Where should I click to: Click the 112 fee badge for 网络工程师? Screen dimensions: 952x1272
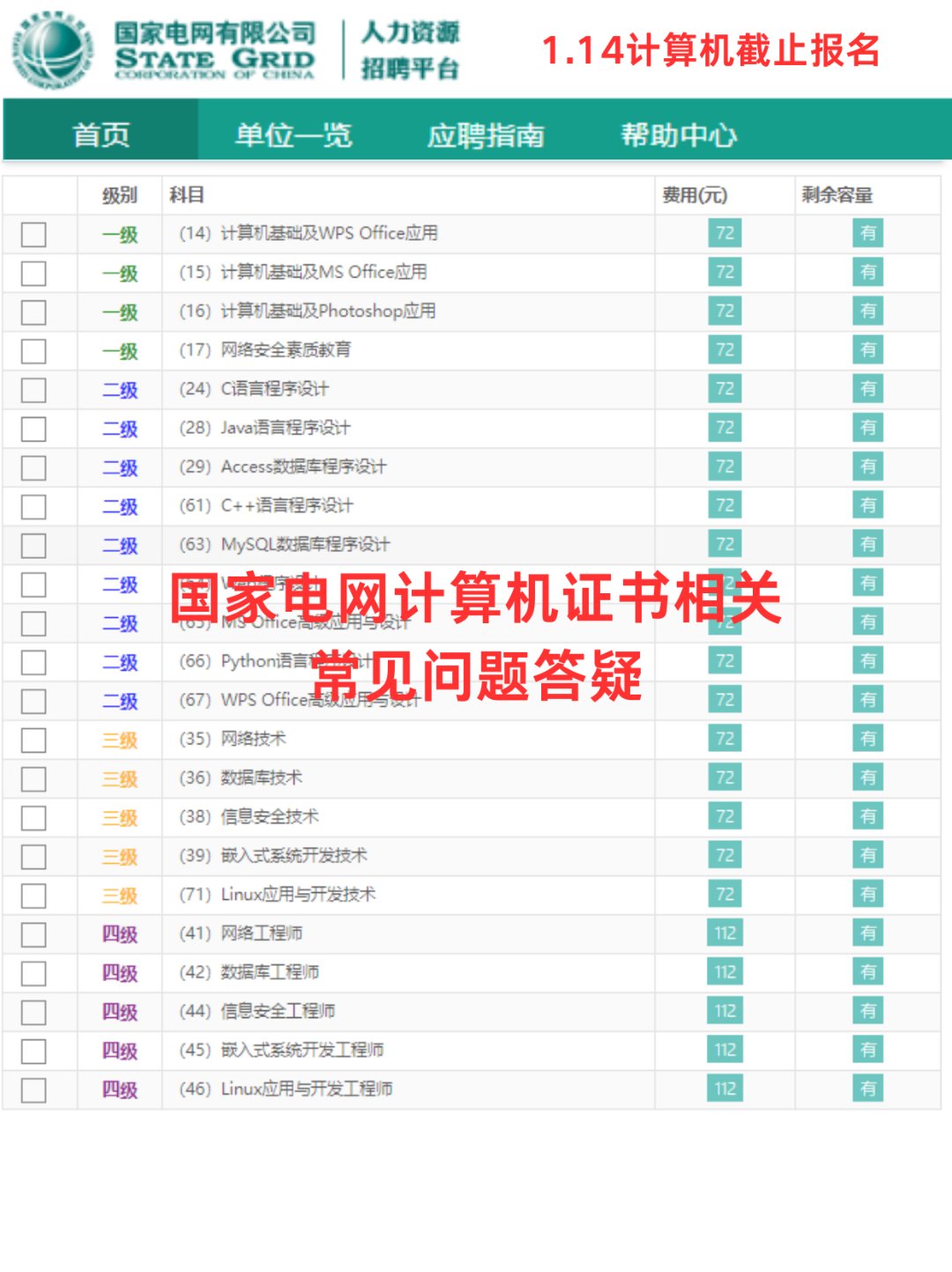point(725,934)
